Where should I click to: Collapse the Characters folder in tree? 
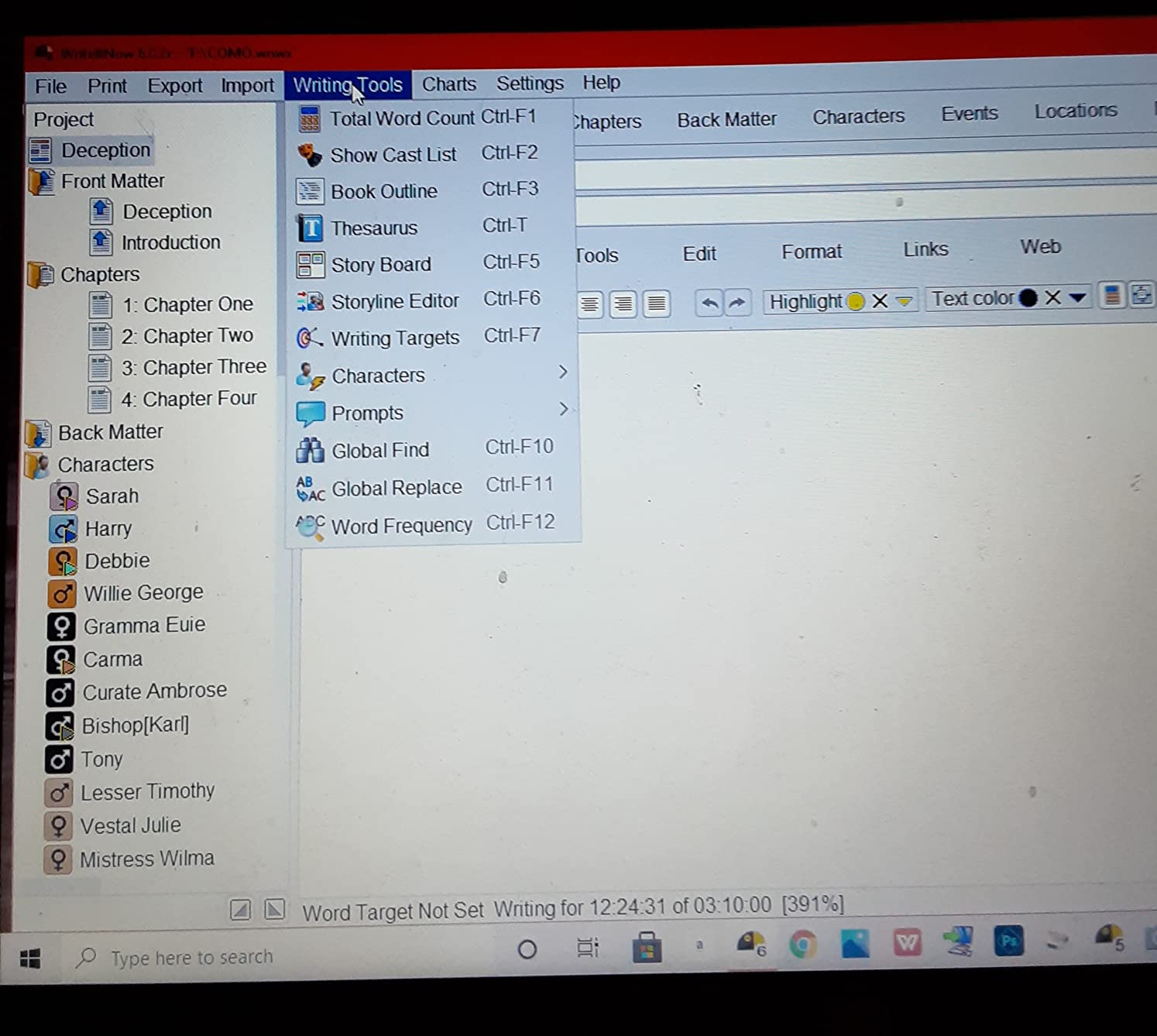point(38,465)
